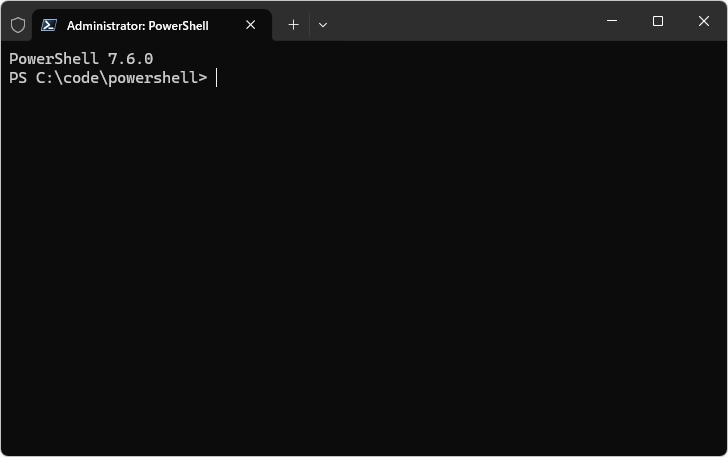Click the word "Administrator" in the tab

[102, 25]
